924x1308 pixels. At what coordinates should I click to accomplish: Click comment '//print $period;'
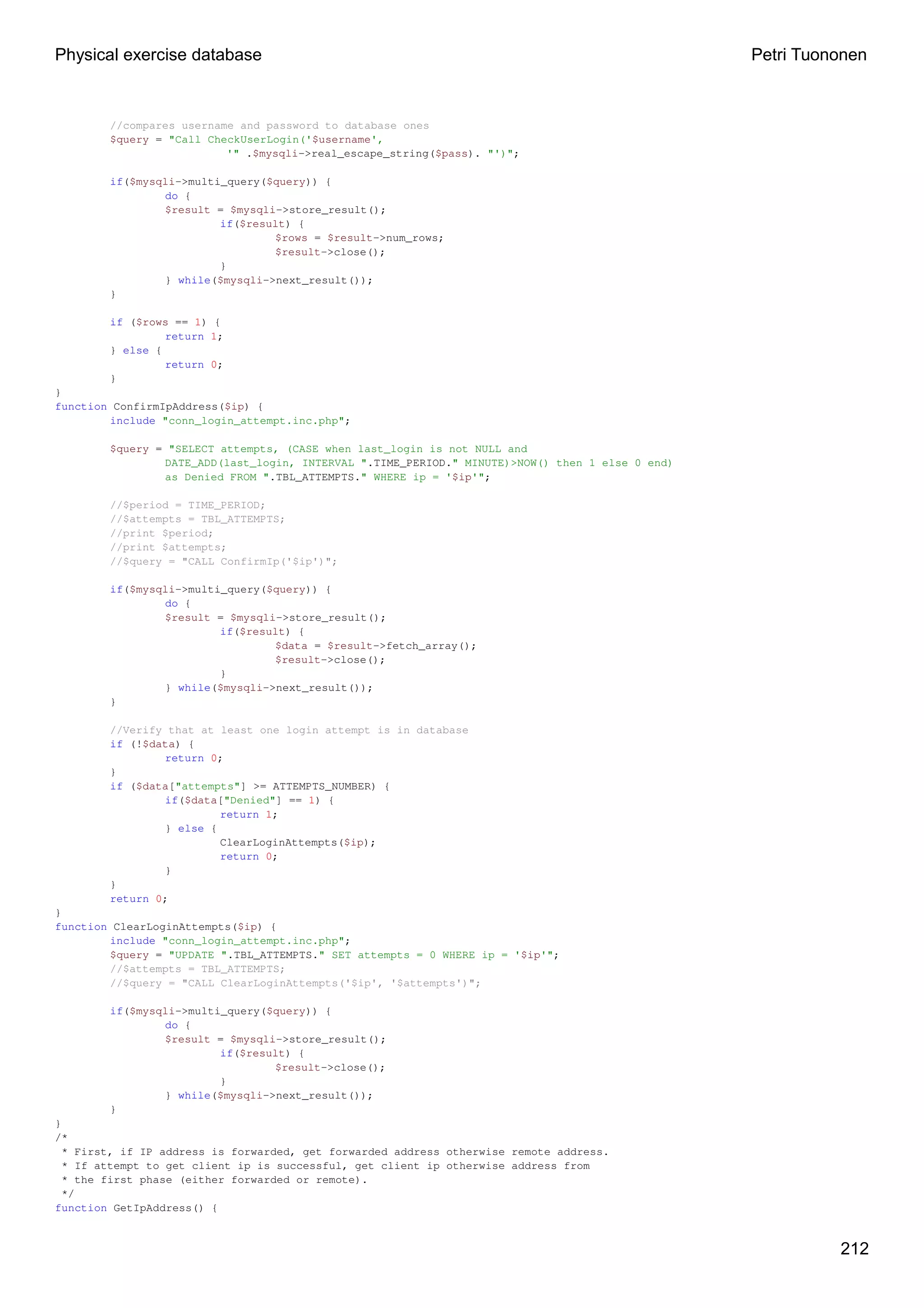tap(161, 533)
